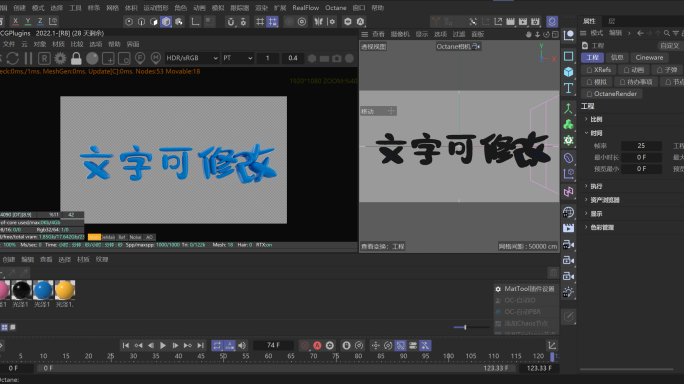This screenshot has width=684, height=384.
Task: Click the current frame field 74 F
Action: coord(274,345)
